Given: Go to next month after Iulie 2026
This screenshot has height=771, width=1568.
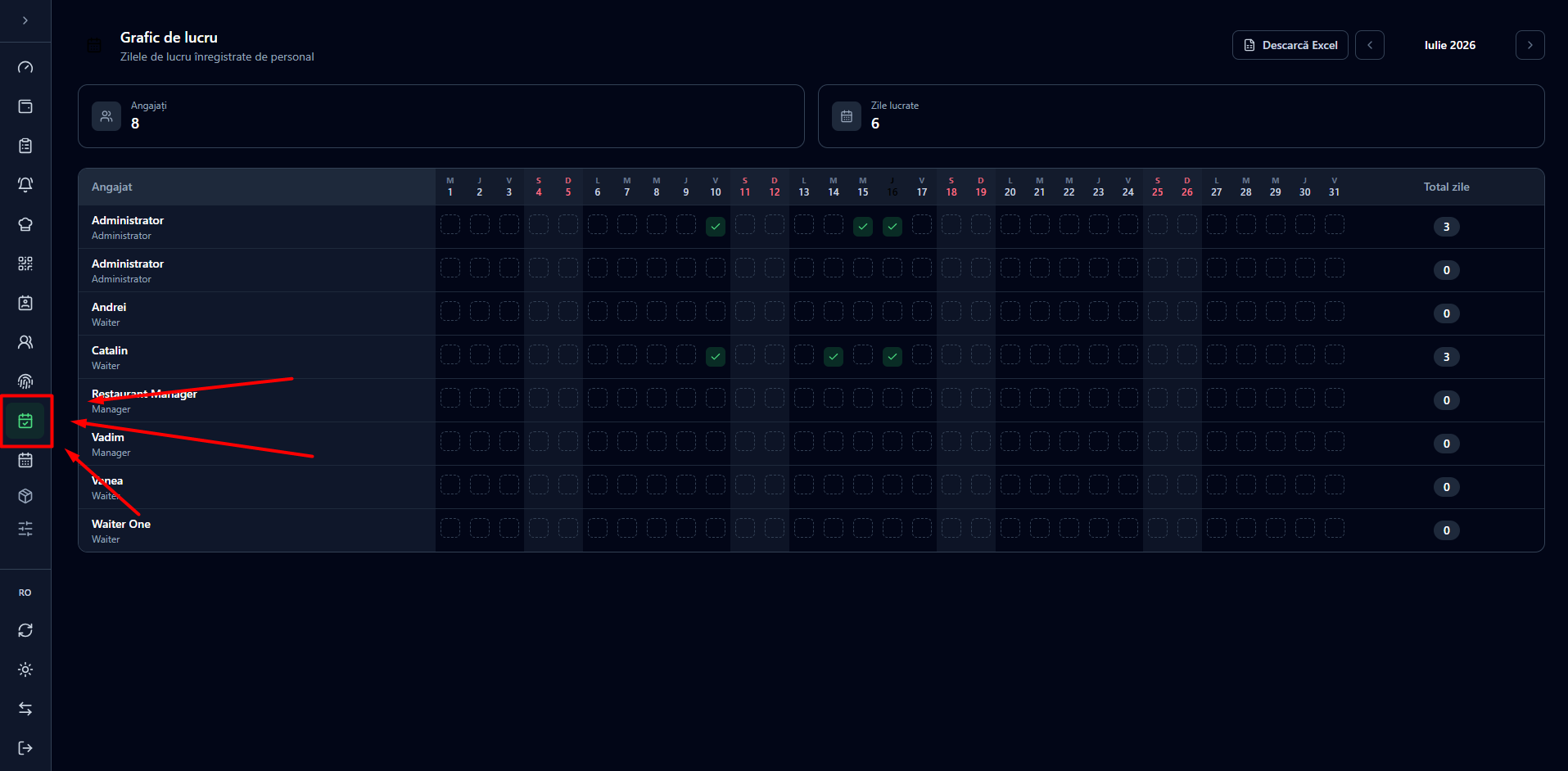Looking at the screenshot, I should coord(1530,45).
